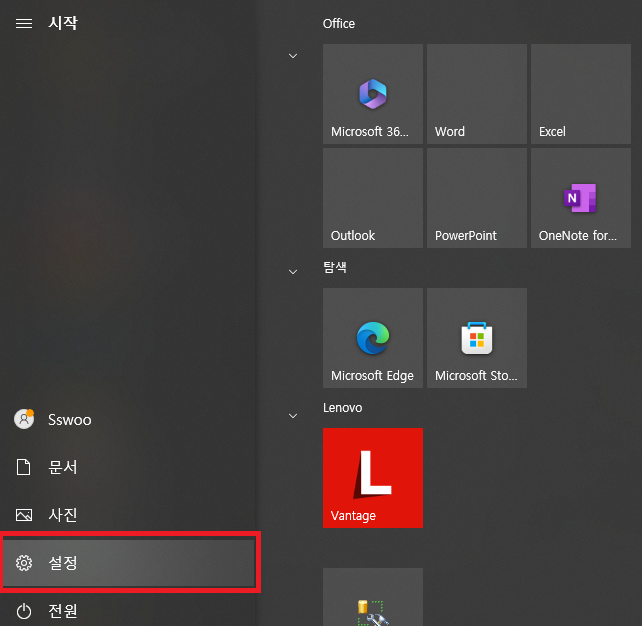This screenshot has height=626, width=642.
Task: Launch the Lenovo Vantage tile
Action: click(x=373, y=478)
